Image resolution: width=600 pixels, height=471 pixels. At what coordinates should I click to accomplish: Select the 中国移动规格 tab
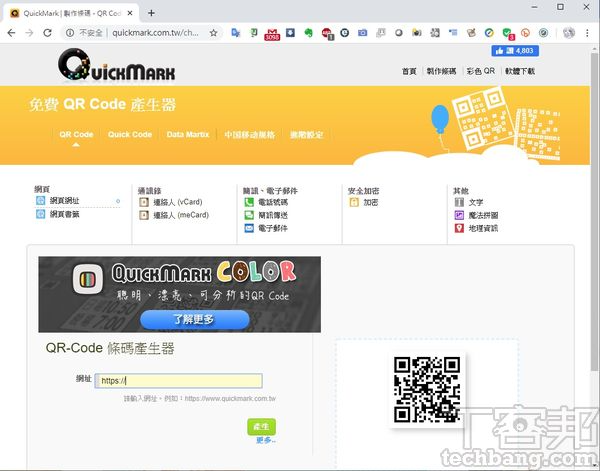[x=249, y=135]
